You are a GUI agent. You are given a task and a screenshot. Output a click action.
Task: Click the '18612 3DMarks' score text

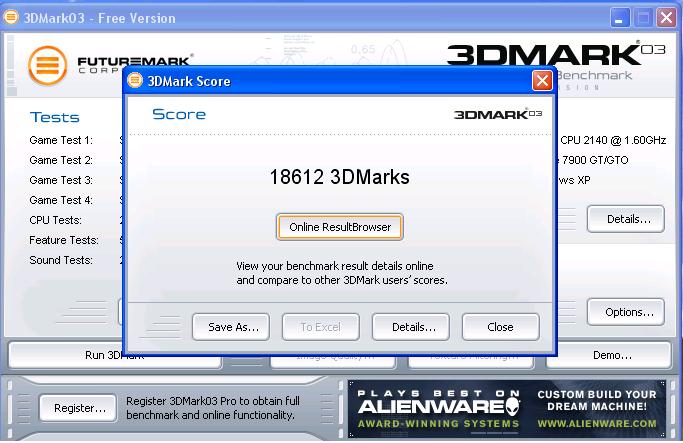point(339,177)
